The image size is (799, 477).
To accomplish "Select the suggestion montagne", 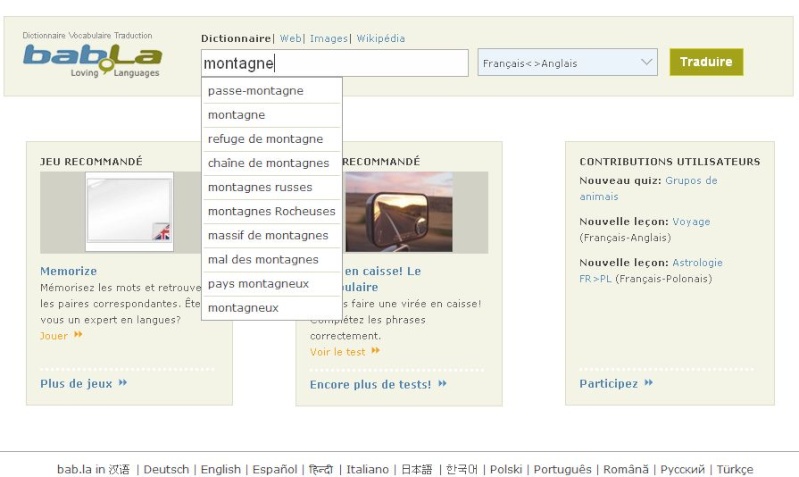I will pos(272,115).
